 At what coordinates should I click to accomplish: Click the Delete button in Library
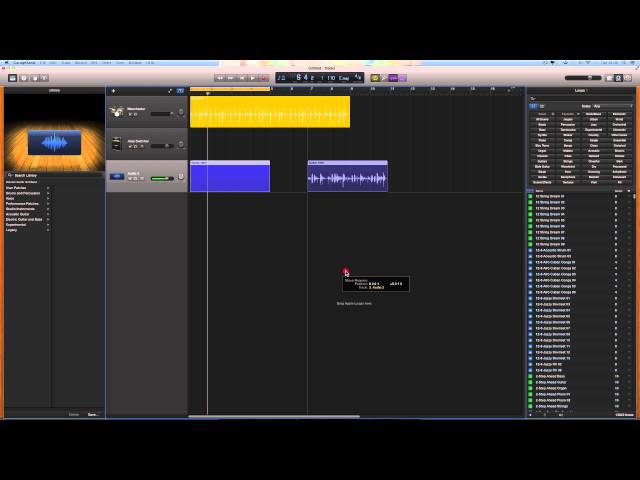point(74,414)
